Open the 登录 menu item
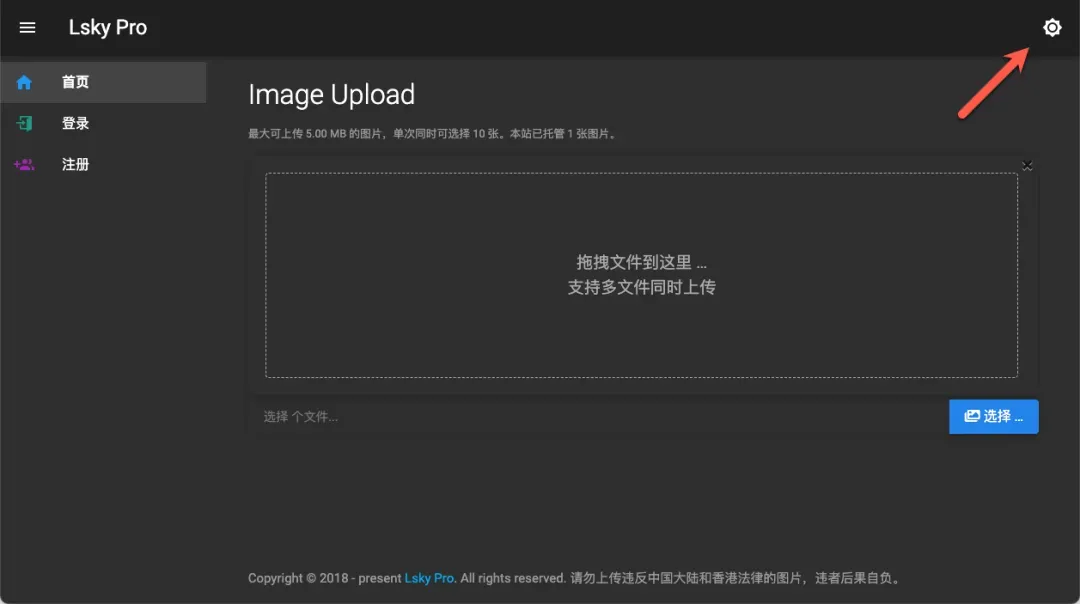 point(103,123)
